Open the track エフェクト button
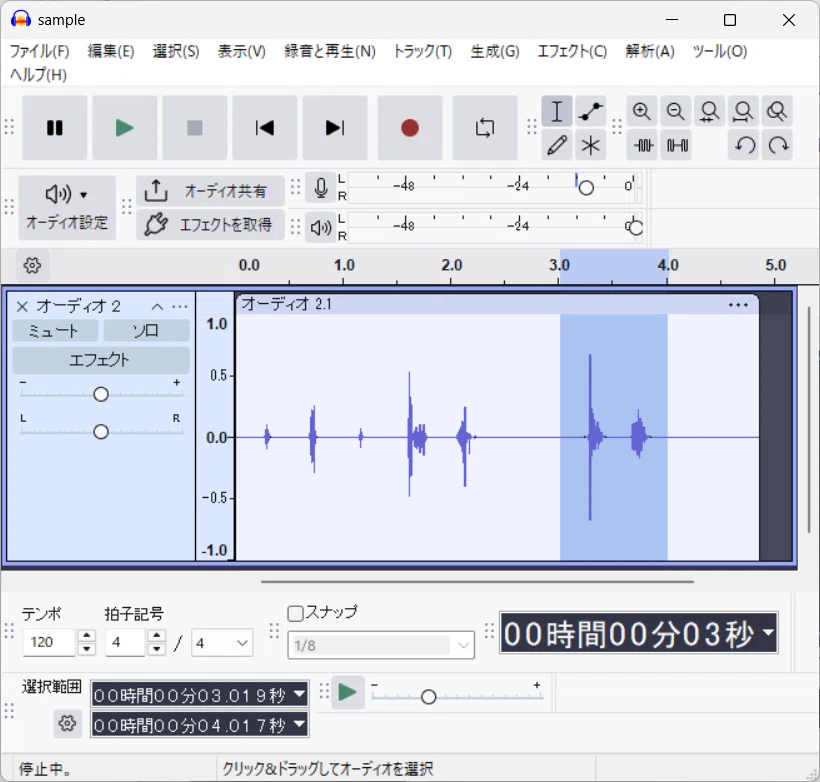Image resolution: width=820 pixels, height=782 pixels. [x=100, y=360]
